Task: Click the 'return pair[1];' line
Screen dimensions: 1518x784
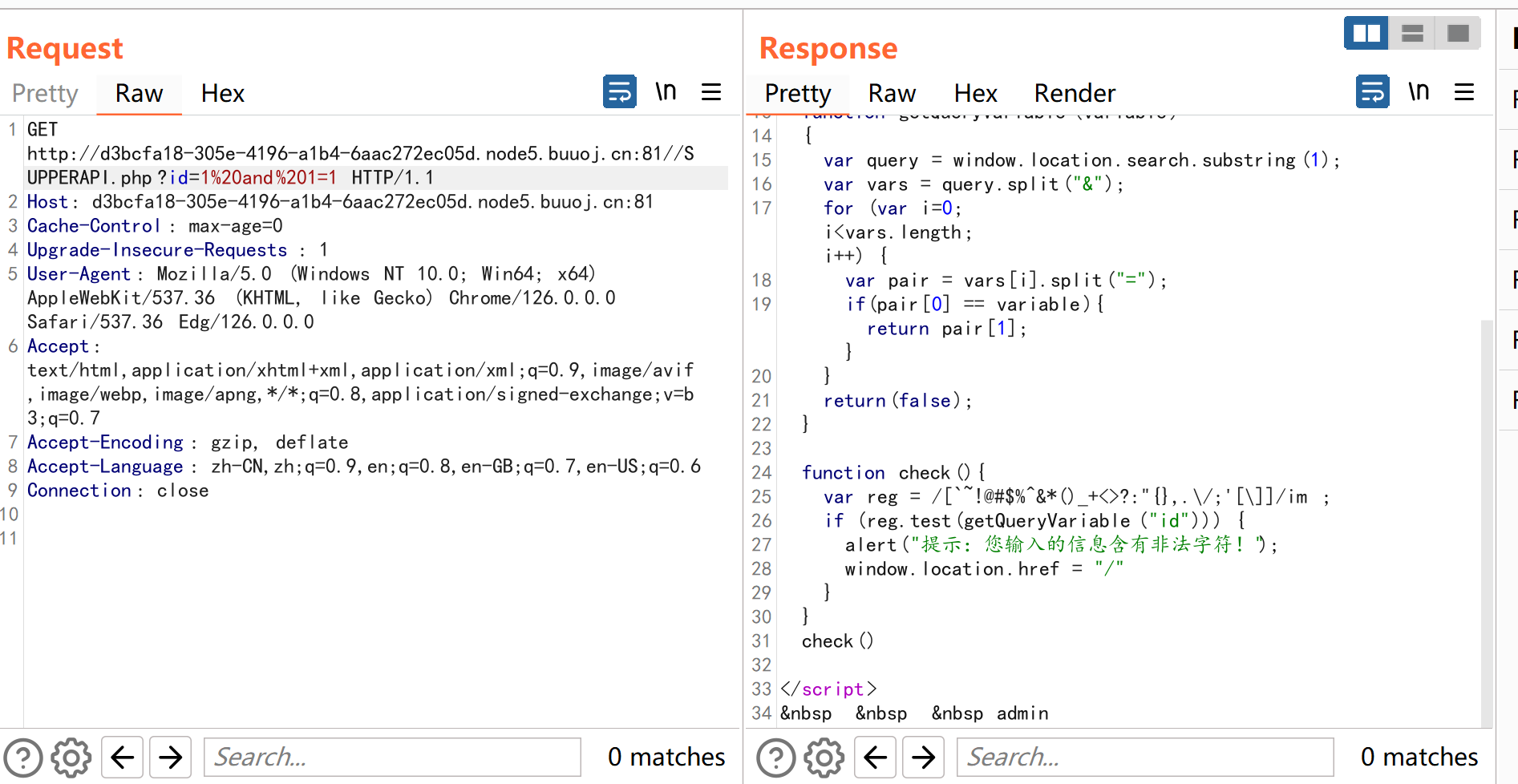Action: tap(947, 329)
